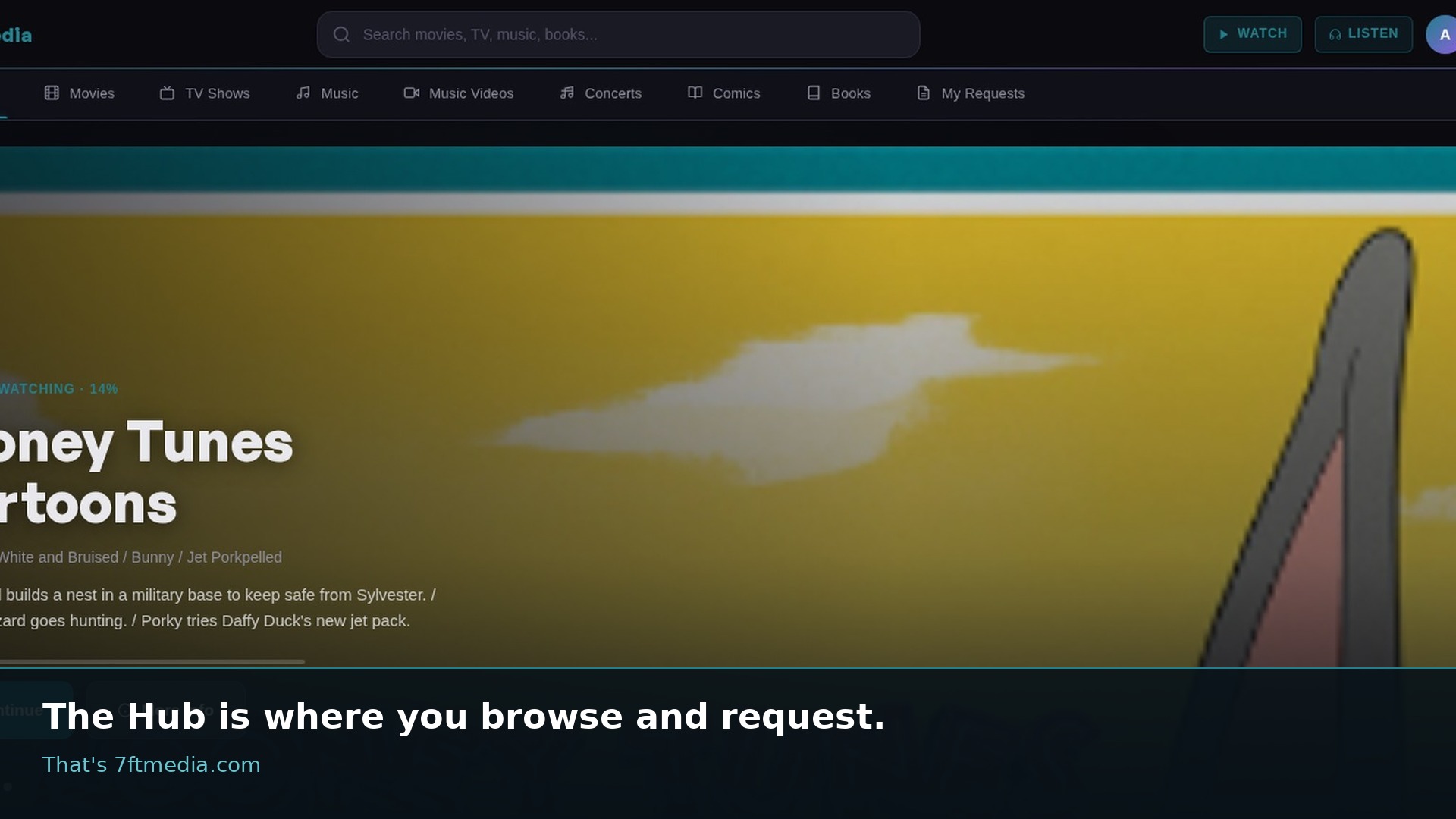1456x819 pixels.
Task: Click the episode subtitle with Jet Porkpelled
Action: [141, 557]
